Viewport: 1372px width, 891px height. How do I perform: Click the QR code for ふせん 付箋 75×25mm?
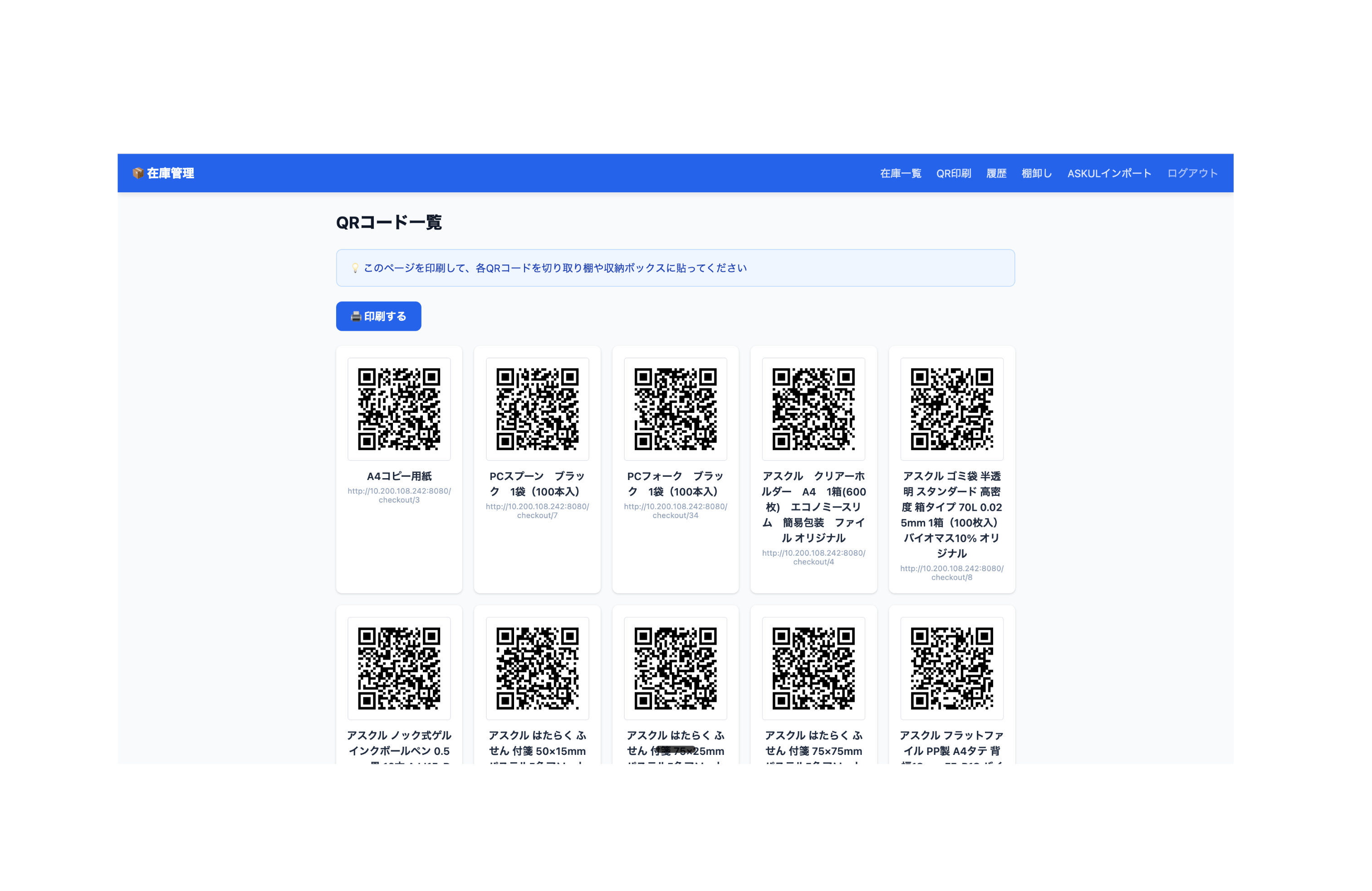pyautogui.click(x=676, y=669)
